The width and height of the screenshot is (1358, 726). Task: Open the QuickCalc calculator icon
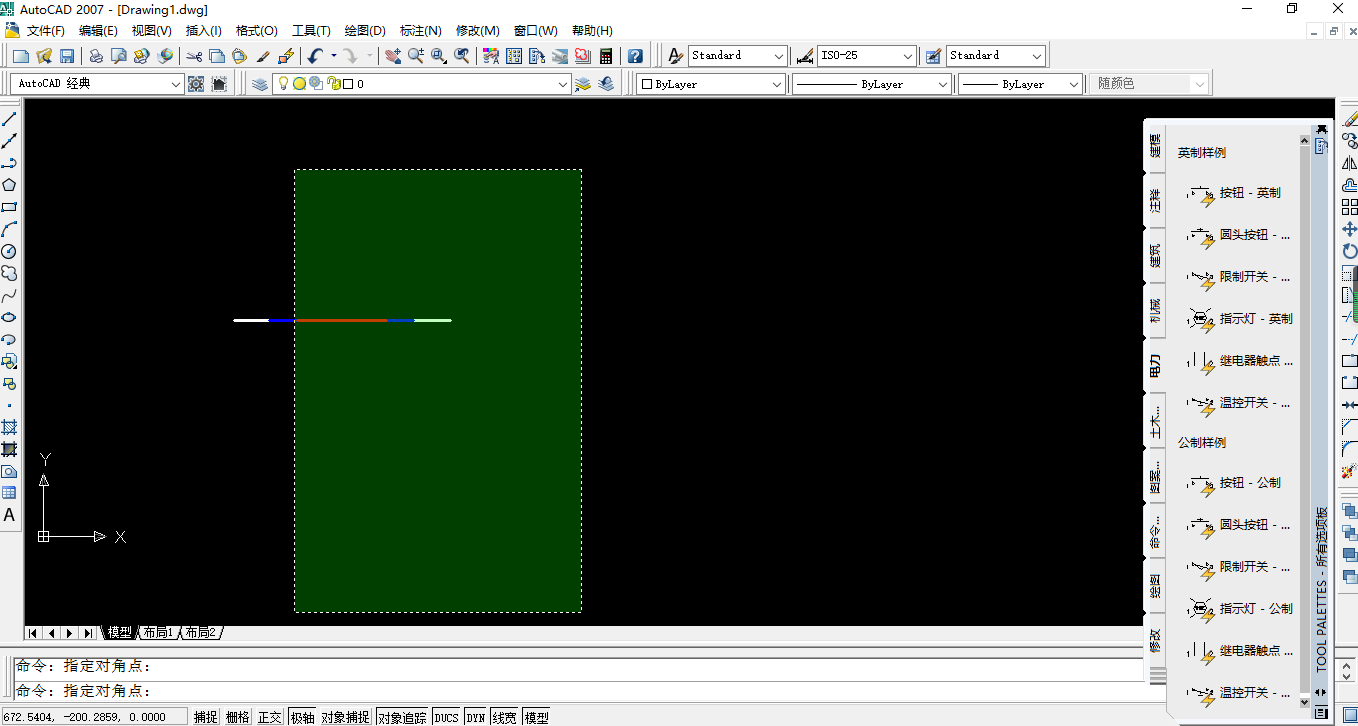click(x=606, y=56)
